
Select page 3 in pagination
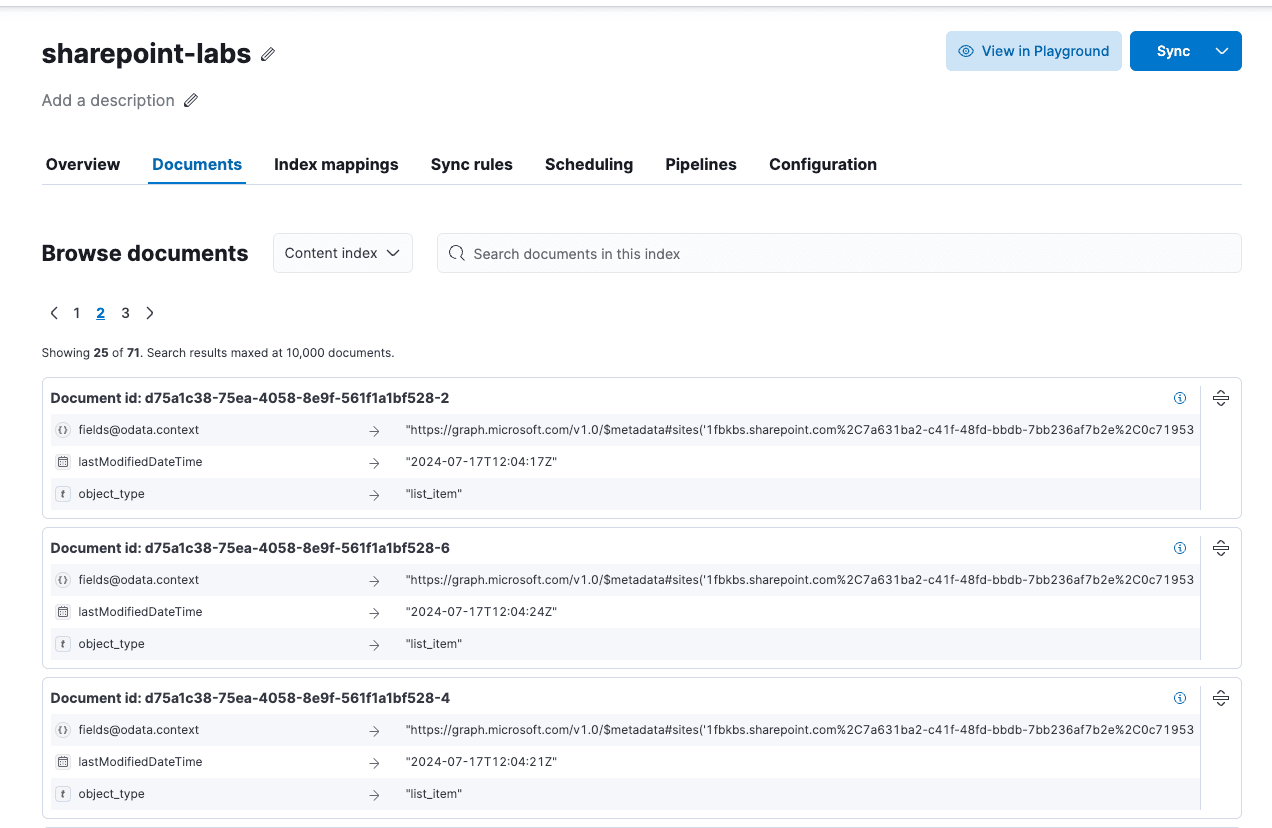[125, 312]
